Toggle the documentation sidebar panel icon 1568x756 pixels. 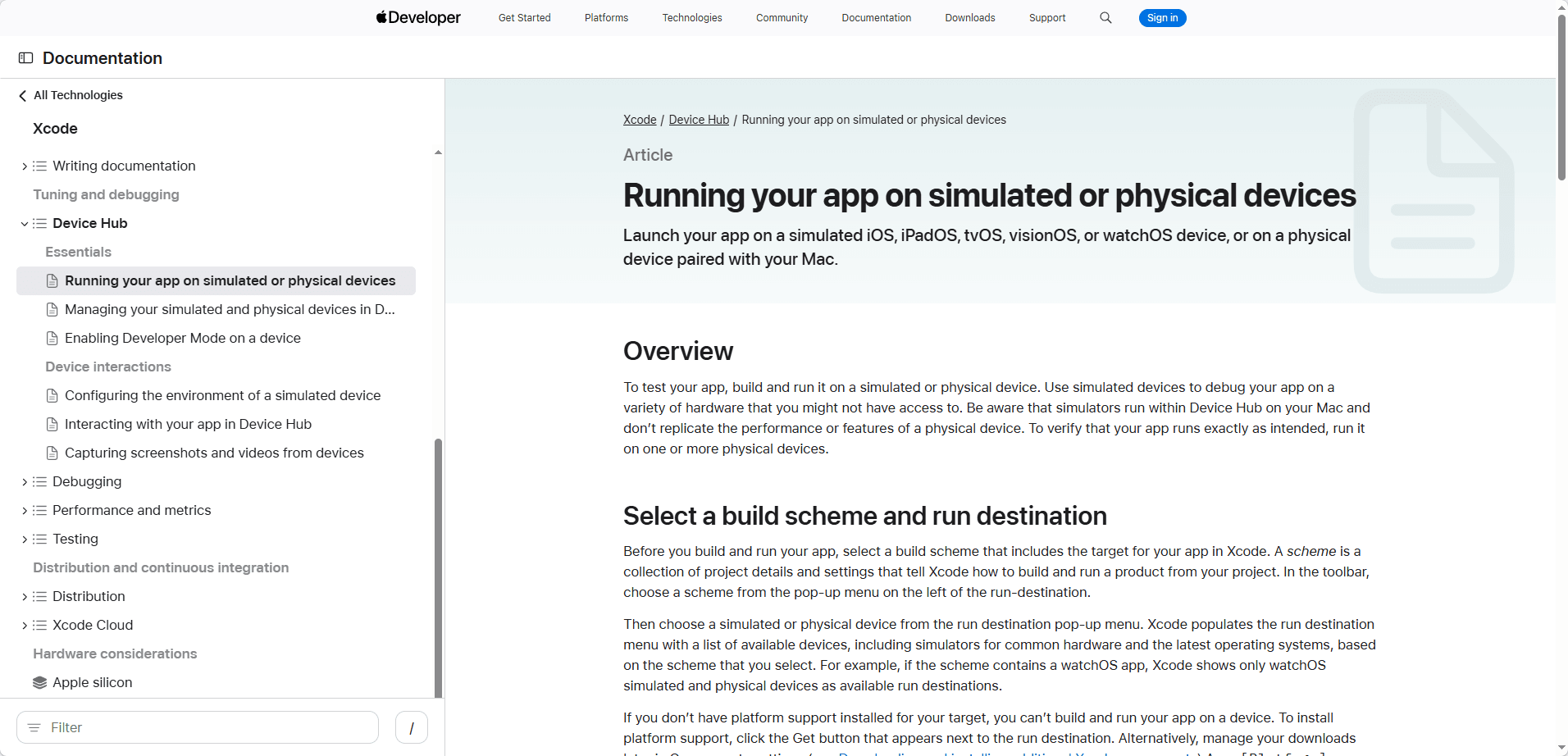point(25,58)
